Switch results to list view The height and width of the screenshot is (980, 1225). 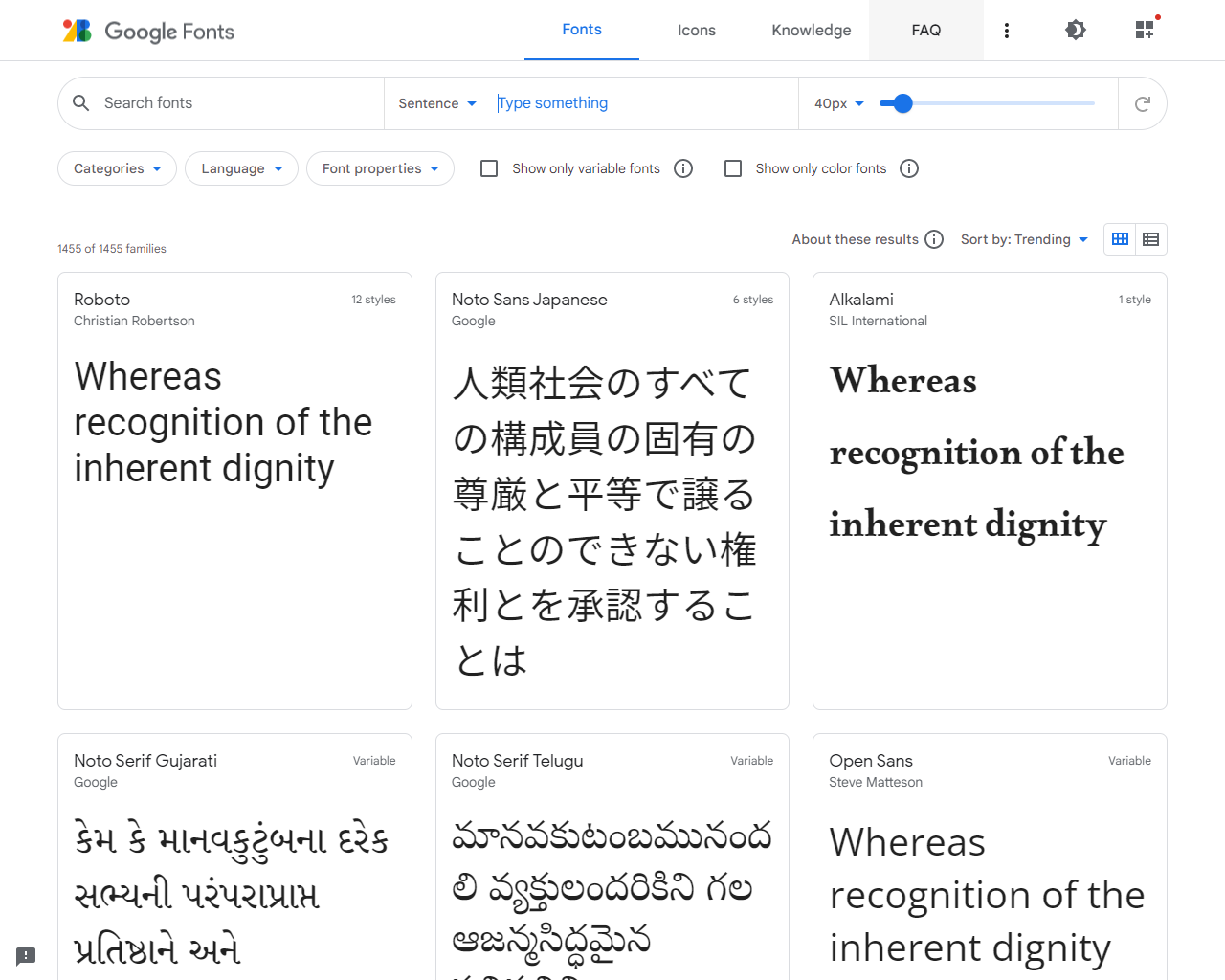pyautogui.click(x=1150, y=238)
